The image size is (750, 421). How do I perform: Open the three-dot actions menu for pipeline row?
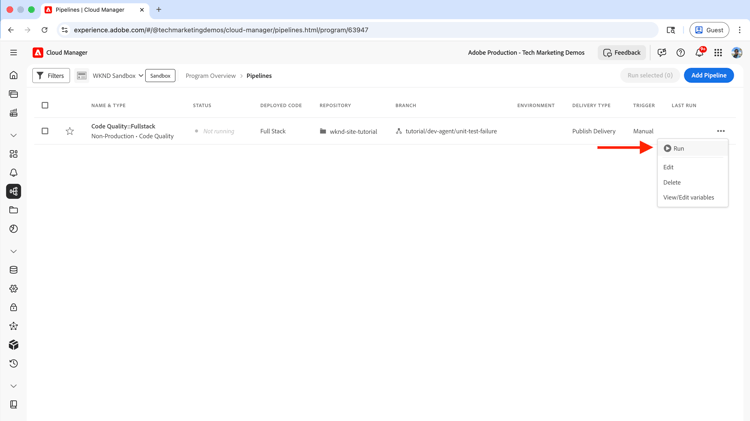(721, 131)
